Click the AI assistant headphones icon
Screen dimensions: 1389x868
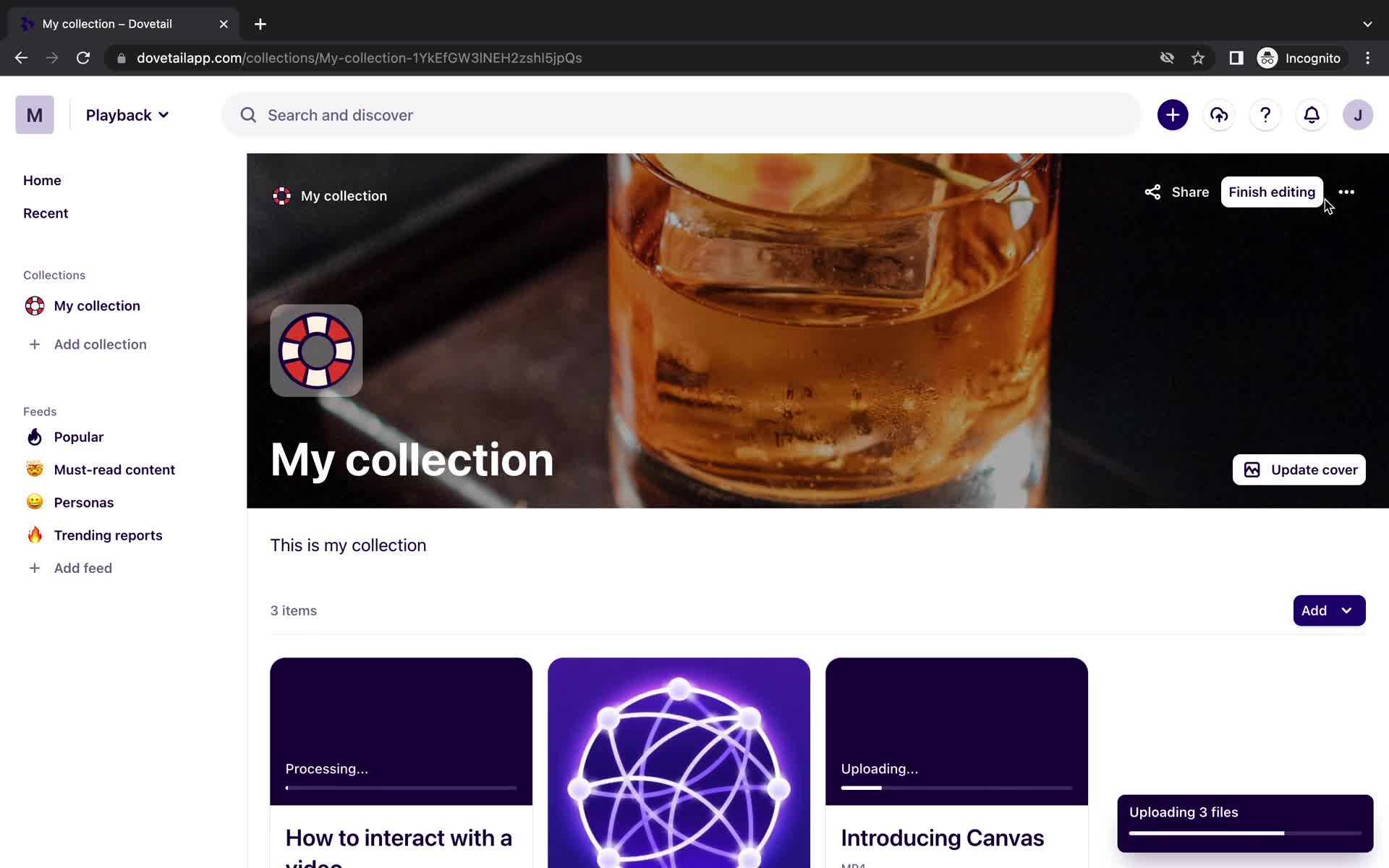point(1218,115)
